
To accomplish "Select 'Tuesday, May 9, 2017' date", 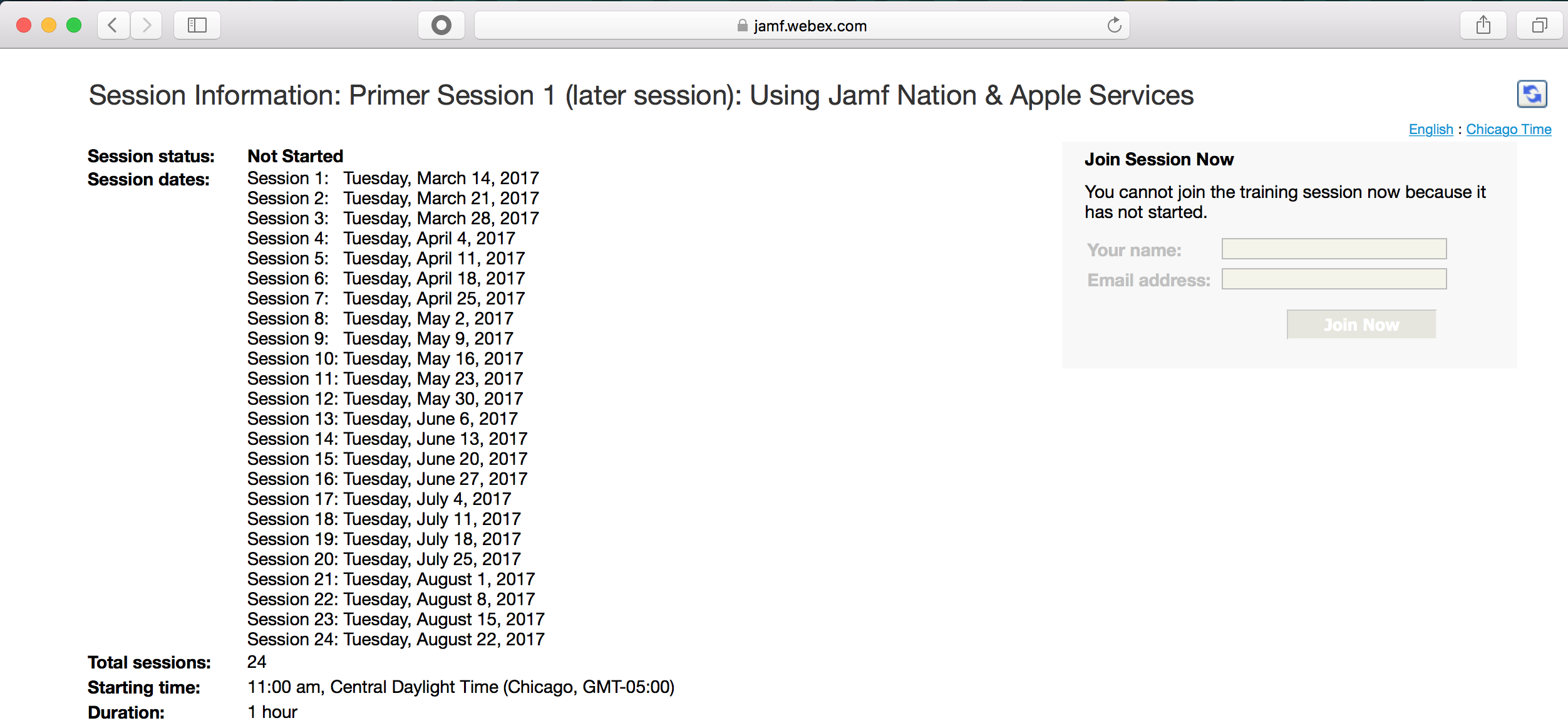I will pos(429,339).
